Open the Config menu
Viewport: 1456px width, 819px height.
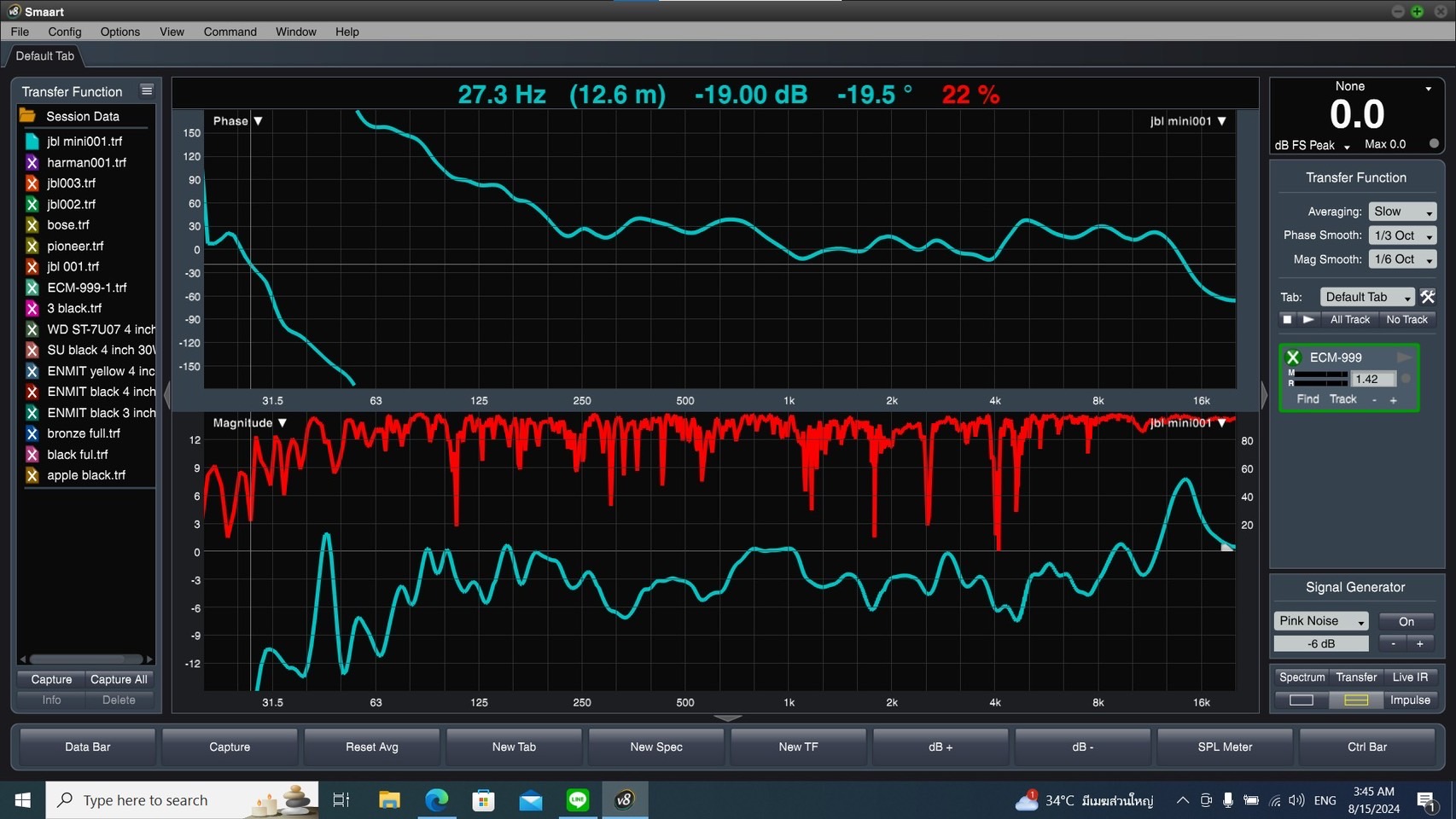[x=65, y=32]
